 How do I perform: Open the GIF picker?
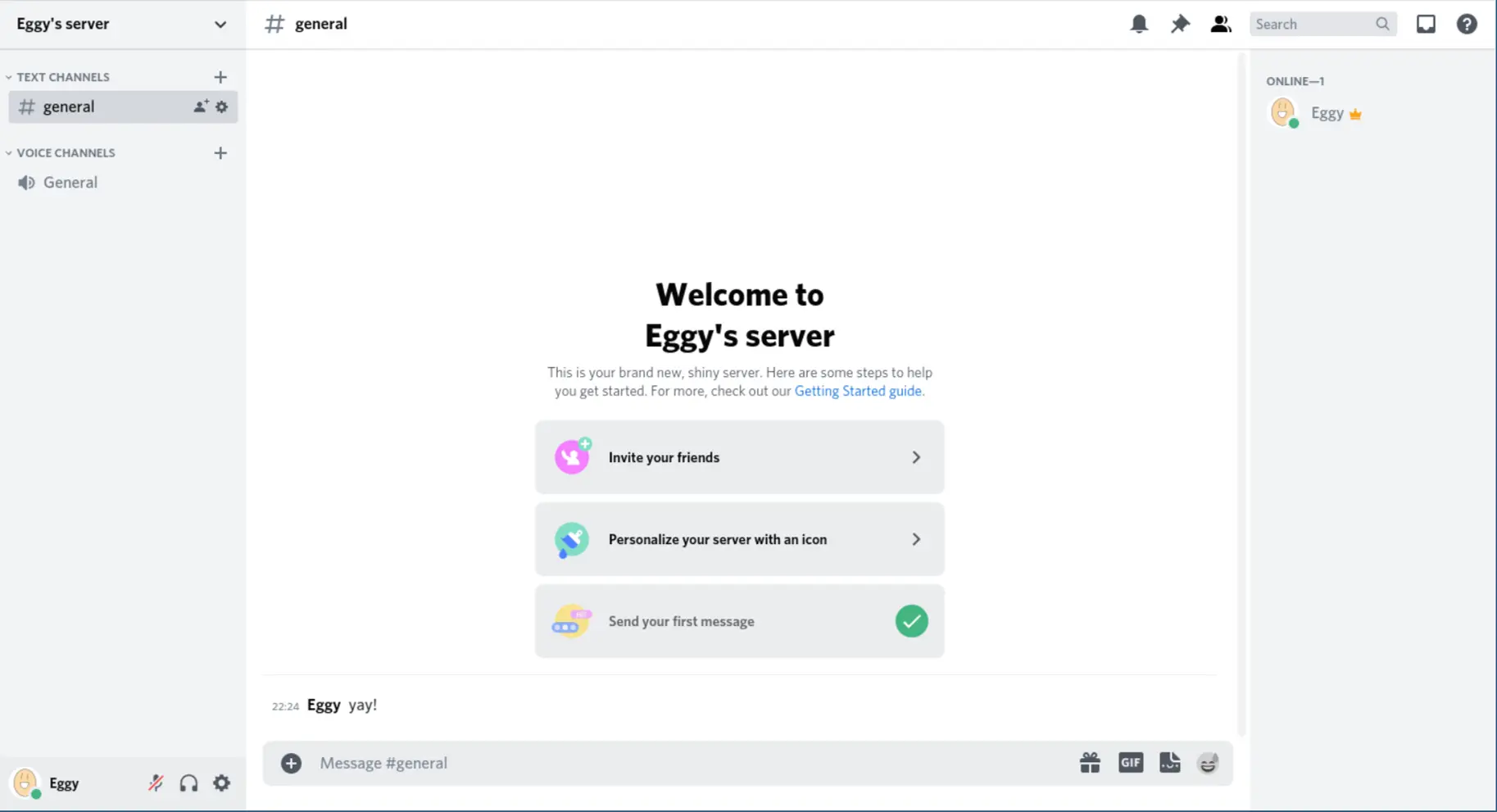pos(1131,763)
